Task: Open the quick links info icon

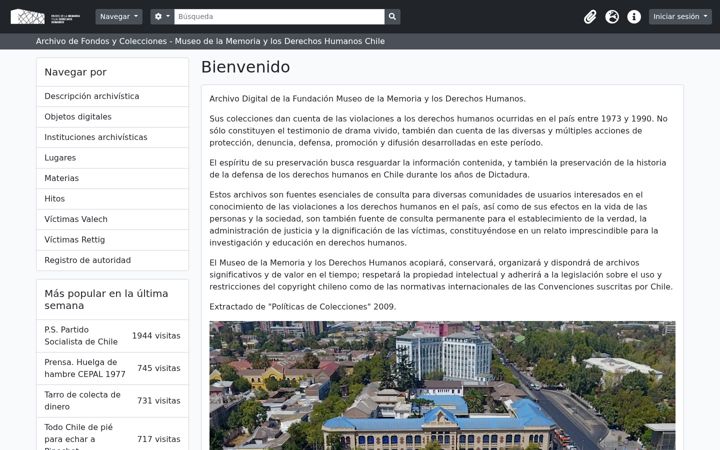Action: coord(634,17)
